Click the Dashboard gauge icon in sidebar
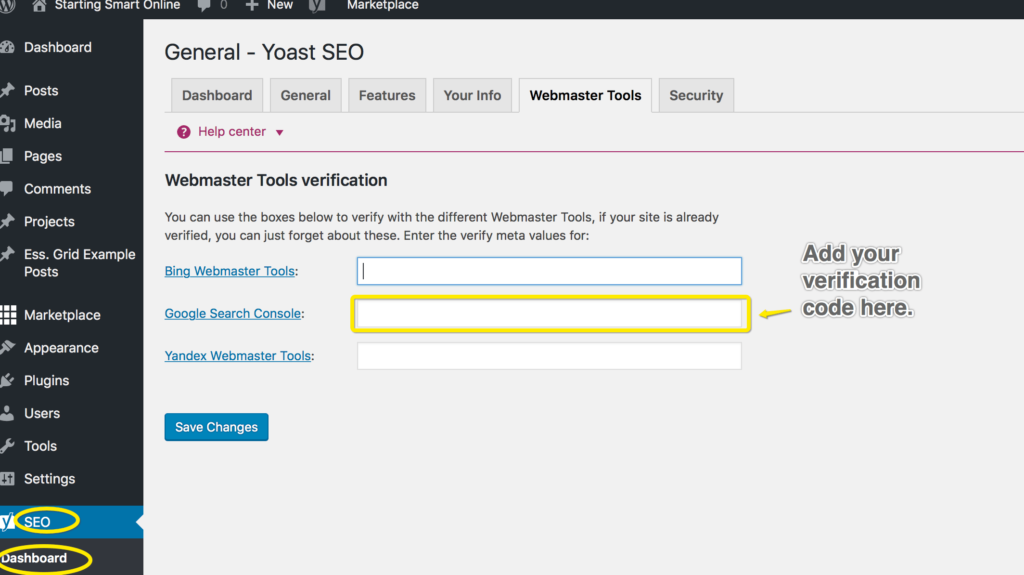 (7, 47)
